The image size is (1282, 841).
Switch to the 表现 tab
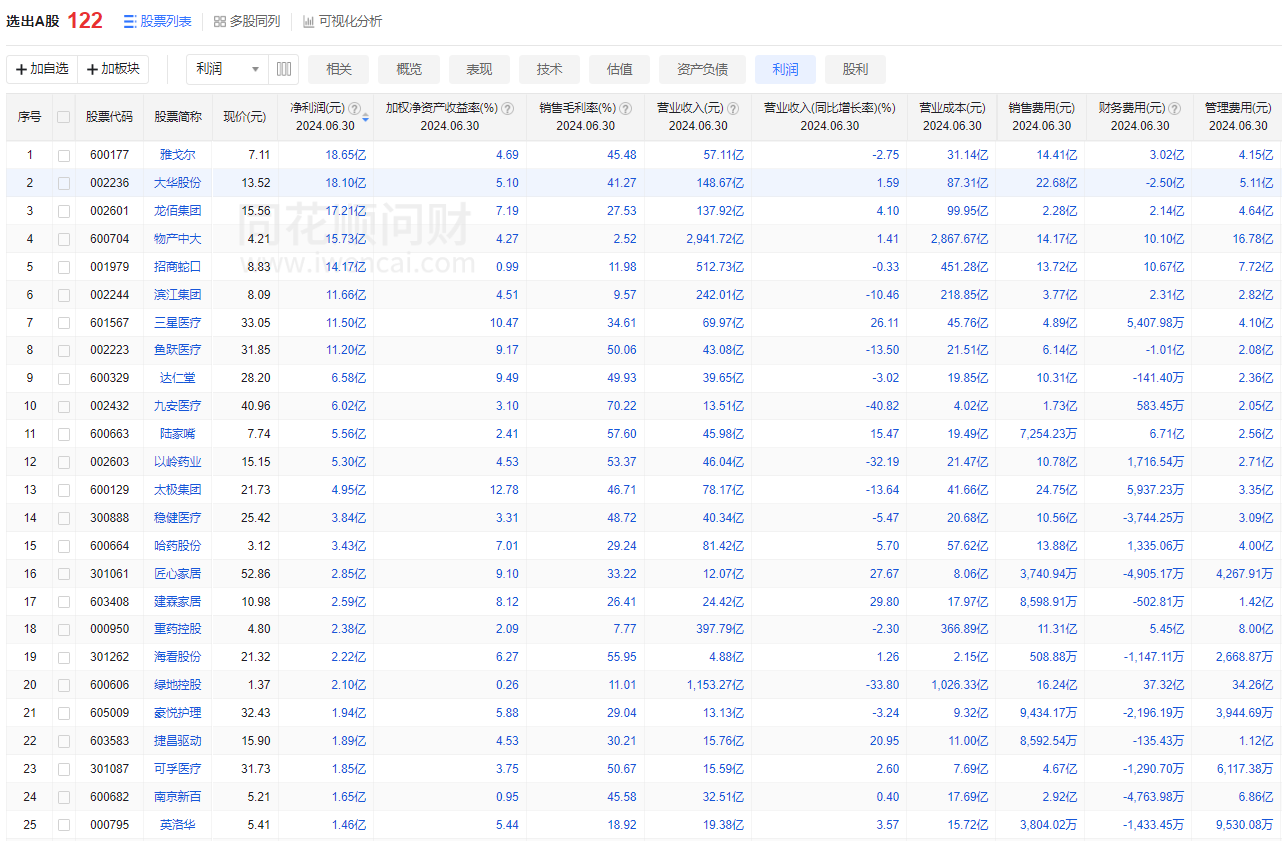[479, 69]
